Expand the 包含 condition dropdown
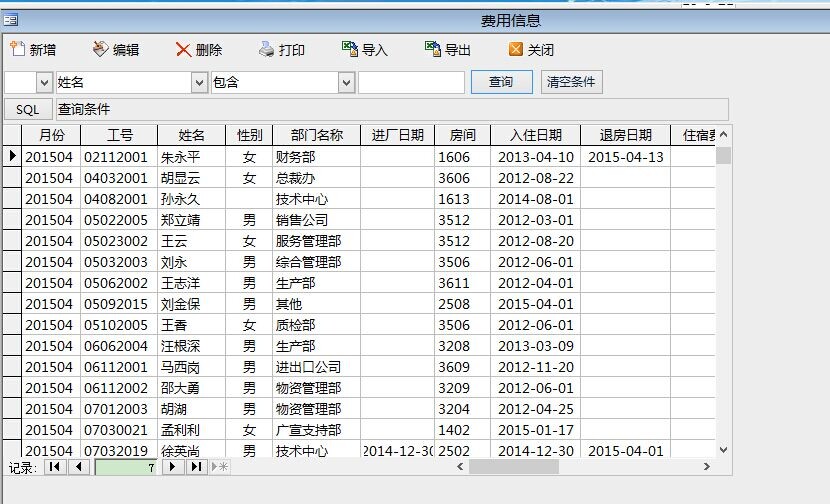Viewport: 830px width, 504px height. [346, 82]
